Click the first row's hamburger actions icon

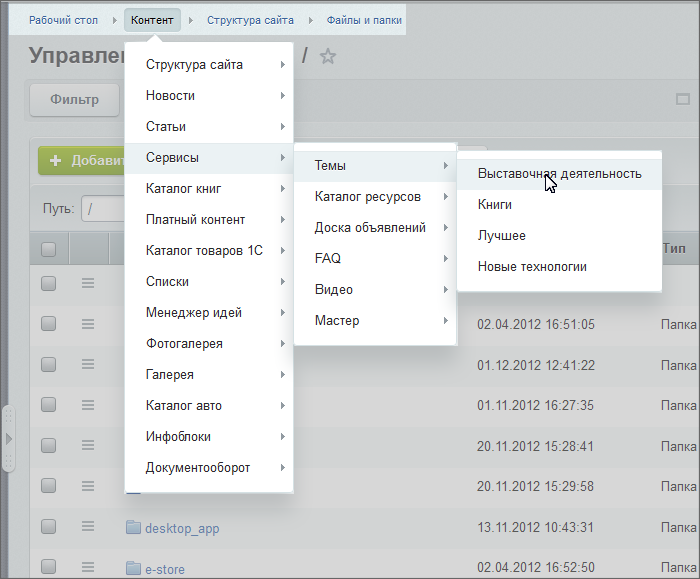pyautogui.click(x=88, y=283)
